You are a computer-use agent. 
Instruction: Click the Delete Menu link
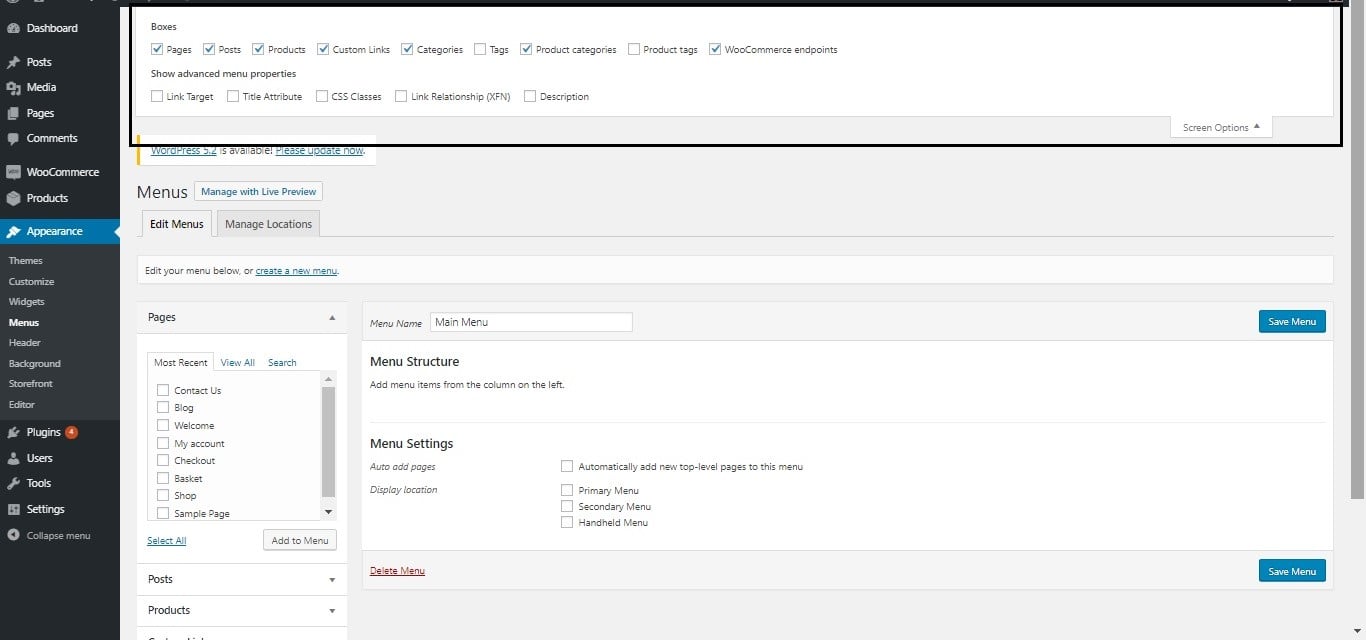point(397,571)
